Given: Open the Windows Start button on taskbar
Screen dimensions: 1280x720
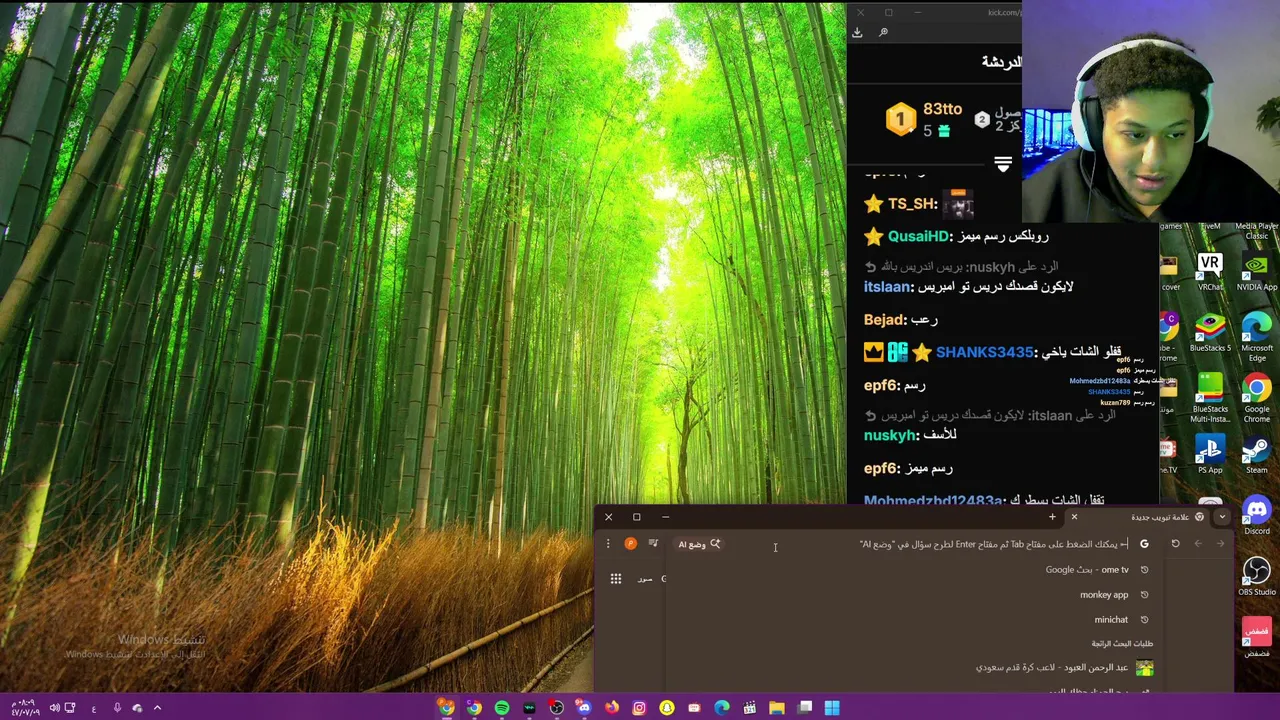Looking at the screenshot, I should [832, 708].
